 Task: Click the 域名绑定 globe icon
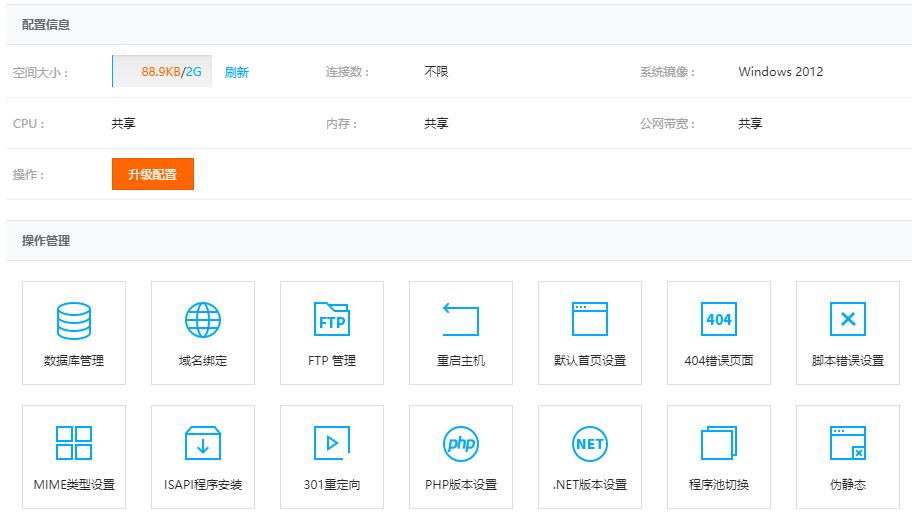[203, 320]
